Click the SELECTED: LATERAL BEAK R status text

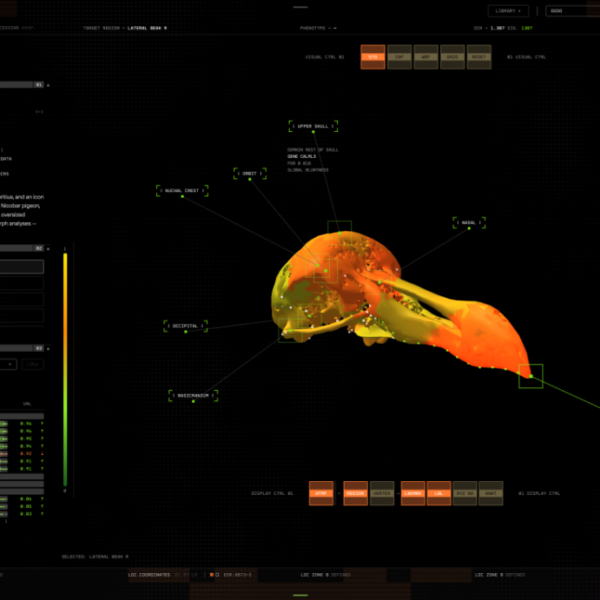(x=95, y=557)
